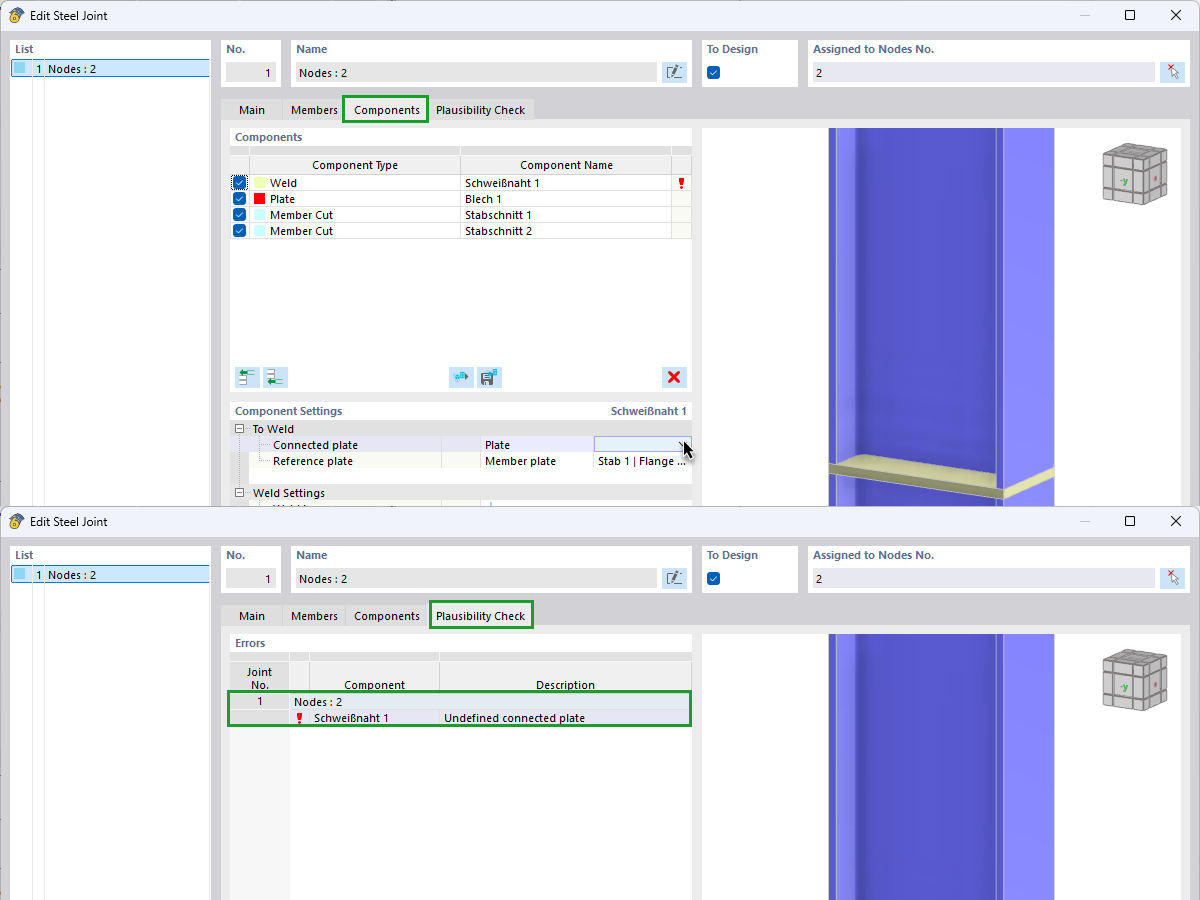Click the red X delete component icon
Screen dimensions: 1200x900
click(674, 377)
